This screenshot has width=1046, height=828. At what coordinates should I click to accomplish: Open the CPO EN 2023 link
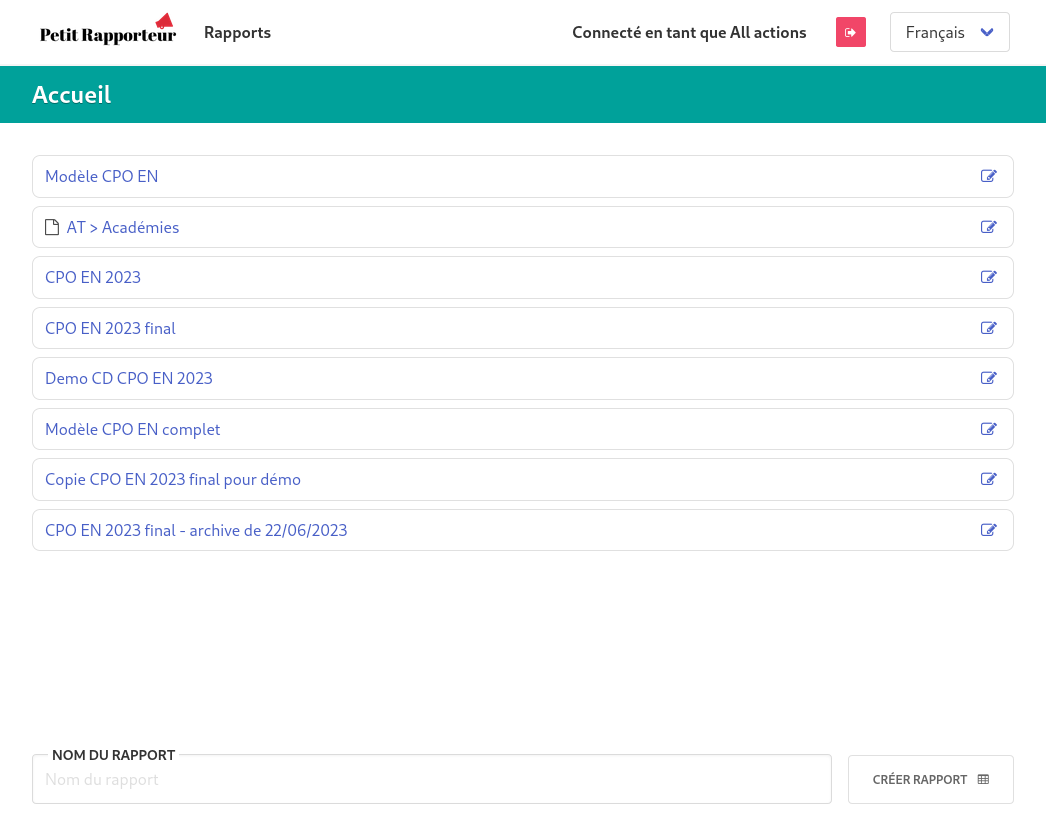pyautogui.click(x=93, y=278)
